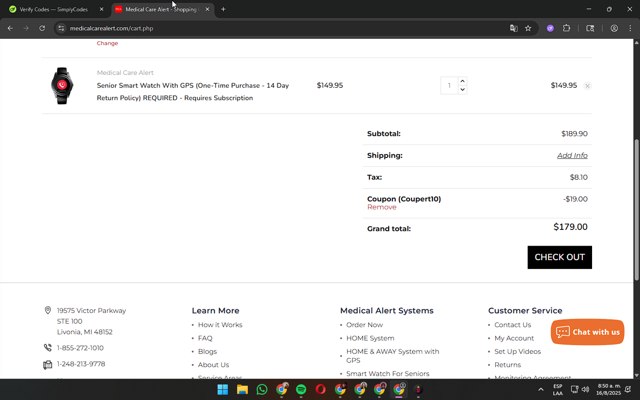Click the page vertical scrollbar thumb

coord(636,210)
